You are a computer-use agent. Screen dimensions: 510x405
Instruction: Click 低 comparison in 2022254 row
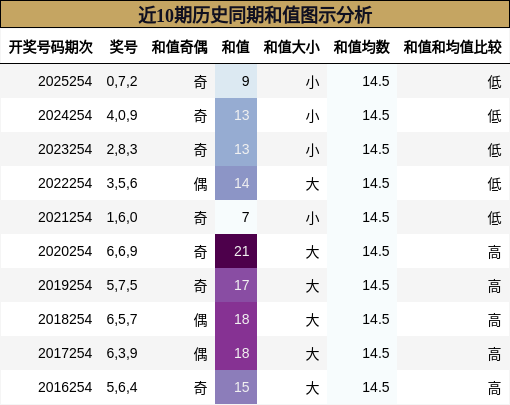click(495, 184)
